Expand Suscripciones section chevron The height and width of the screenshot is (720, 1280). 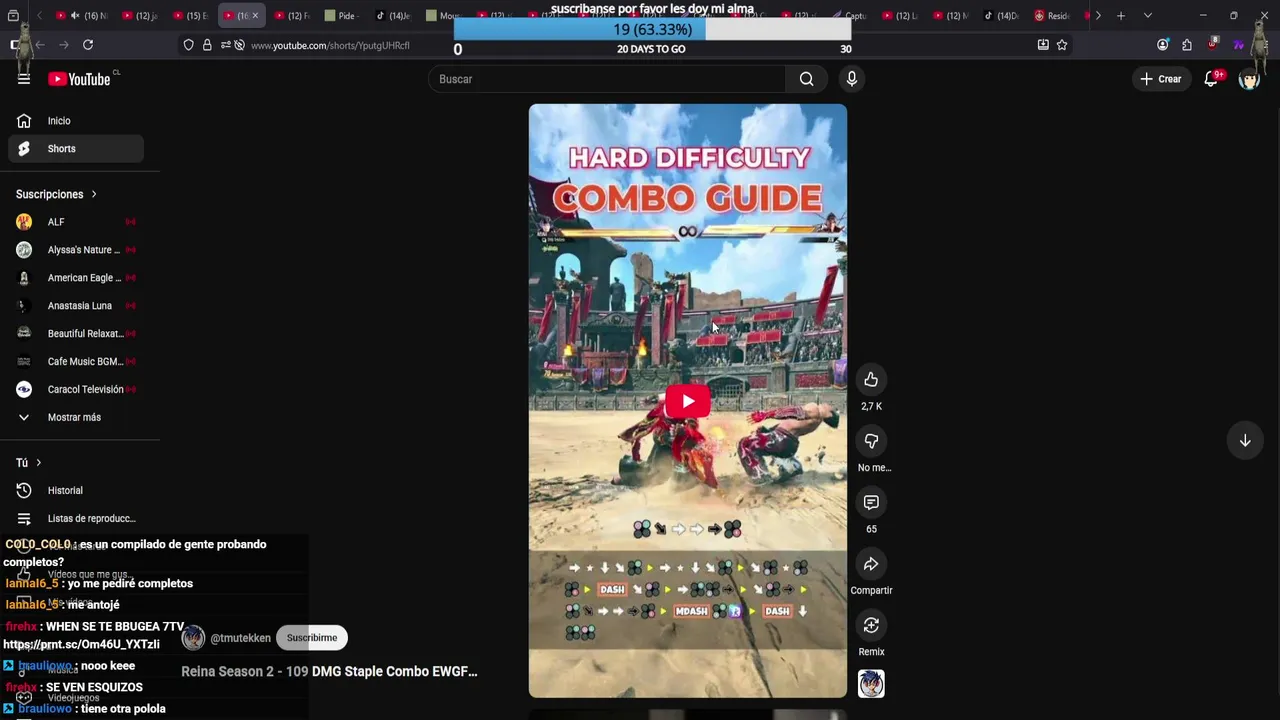point(94,194)
